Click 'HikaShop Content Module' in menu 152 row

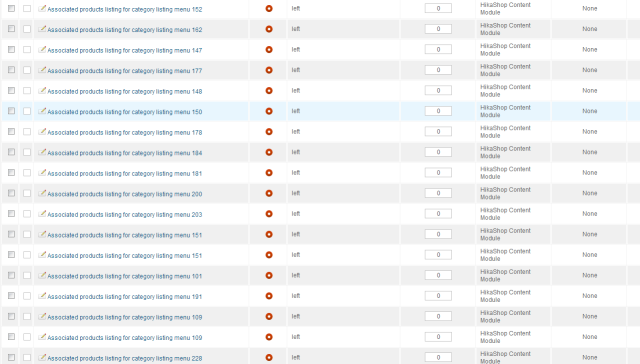(505, 9)
